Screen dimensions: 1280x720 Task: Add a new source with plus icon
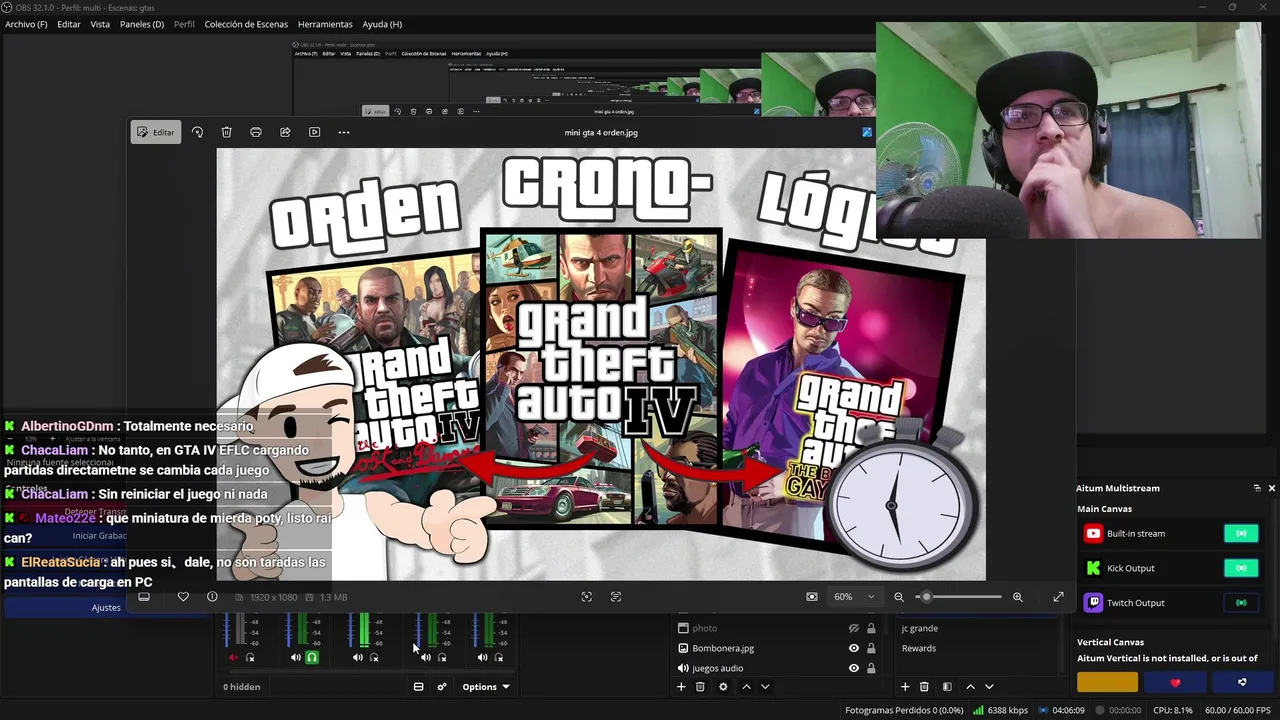[x=681, y=687]
